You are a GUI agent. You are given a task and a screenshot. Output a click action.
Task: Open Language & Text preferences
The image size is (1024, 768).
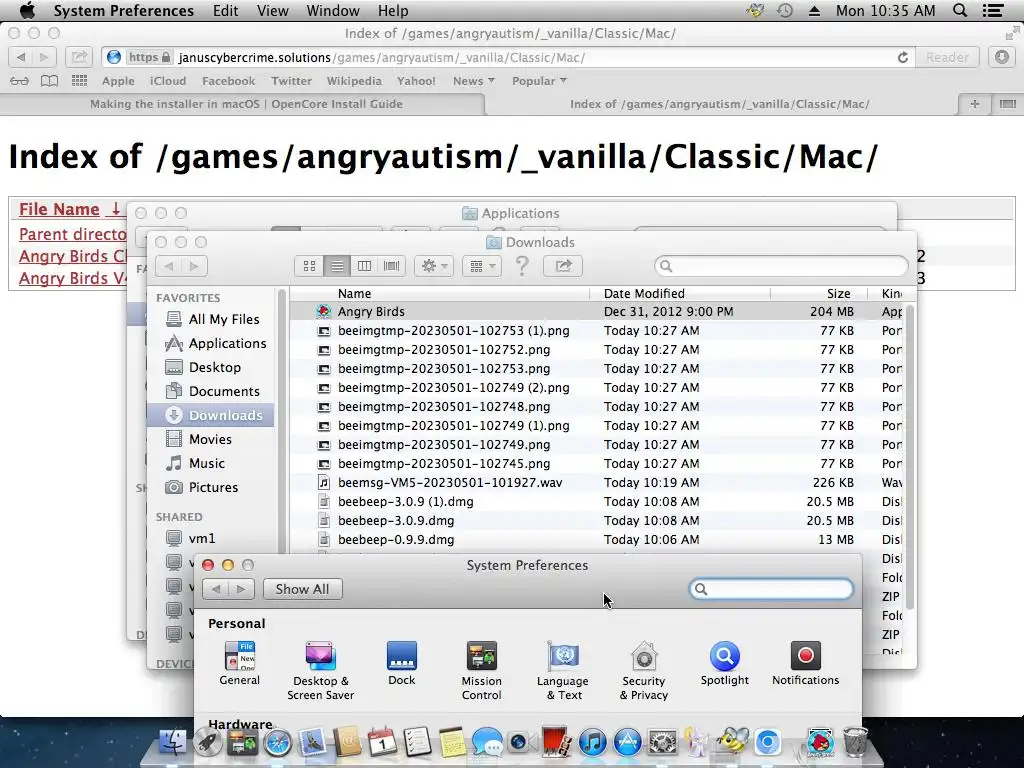pos(563,670)
